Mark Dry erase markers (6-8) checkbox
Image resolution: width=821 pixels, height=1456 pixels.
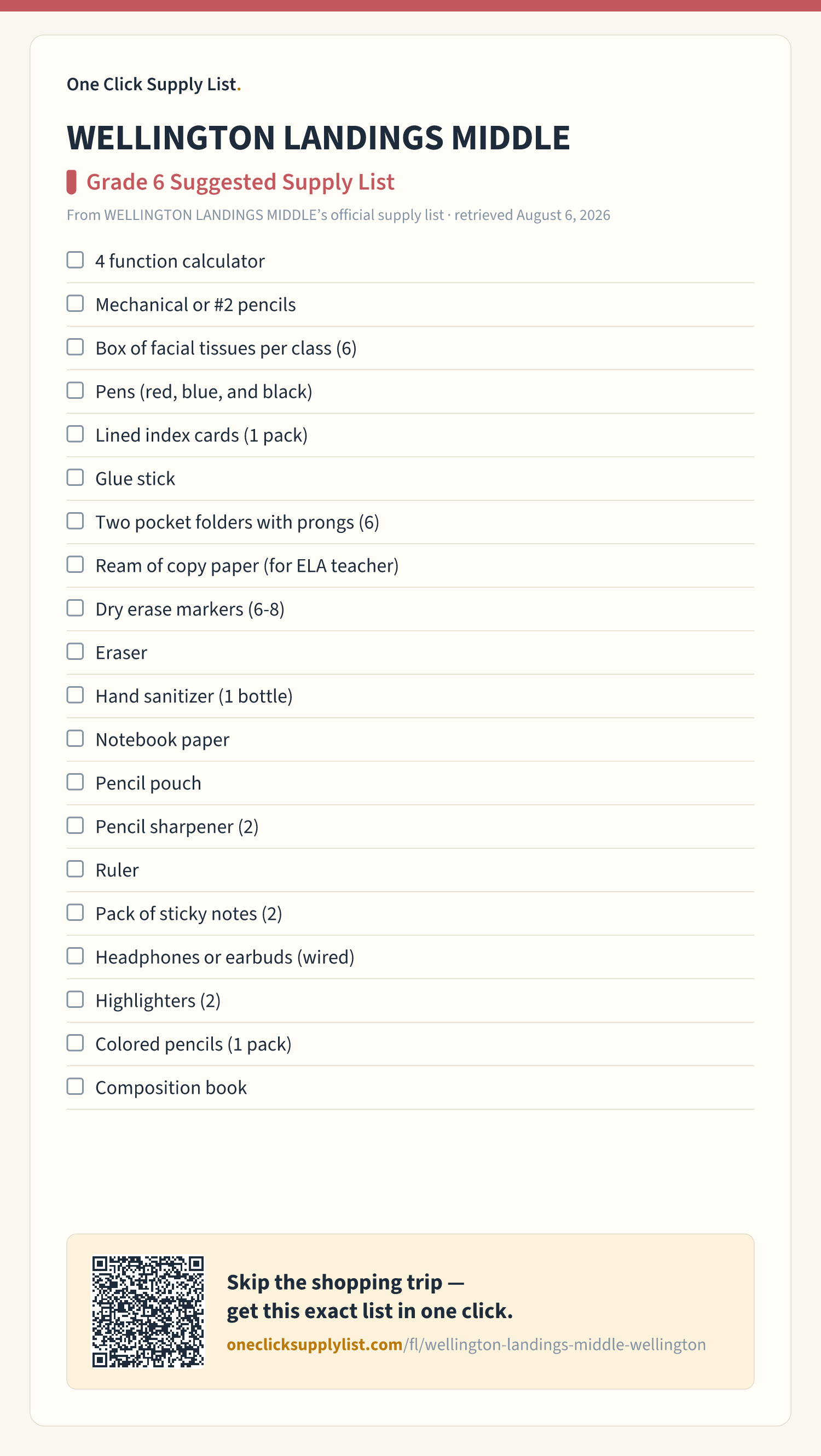(x=75, y=608)
